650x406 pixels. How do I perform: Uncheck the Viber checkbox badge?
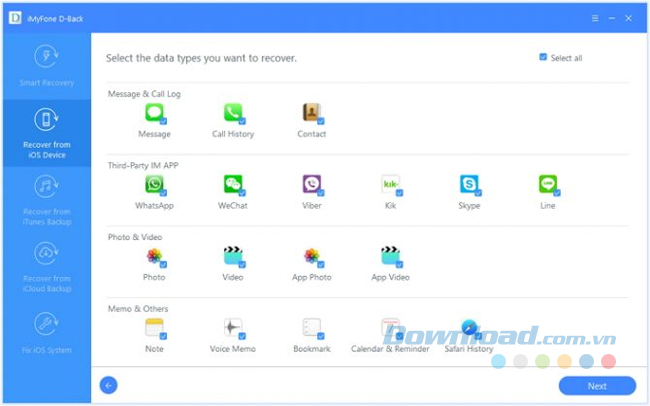coord(321,193)
